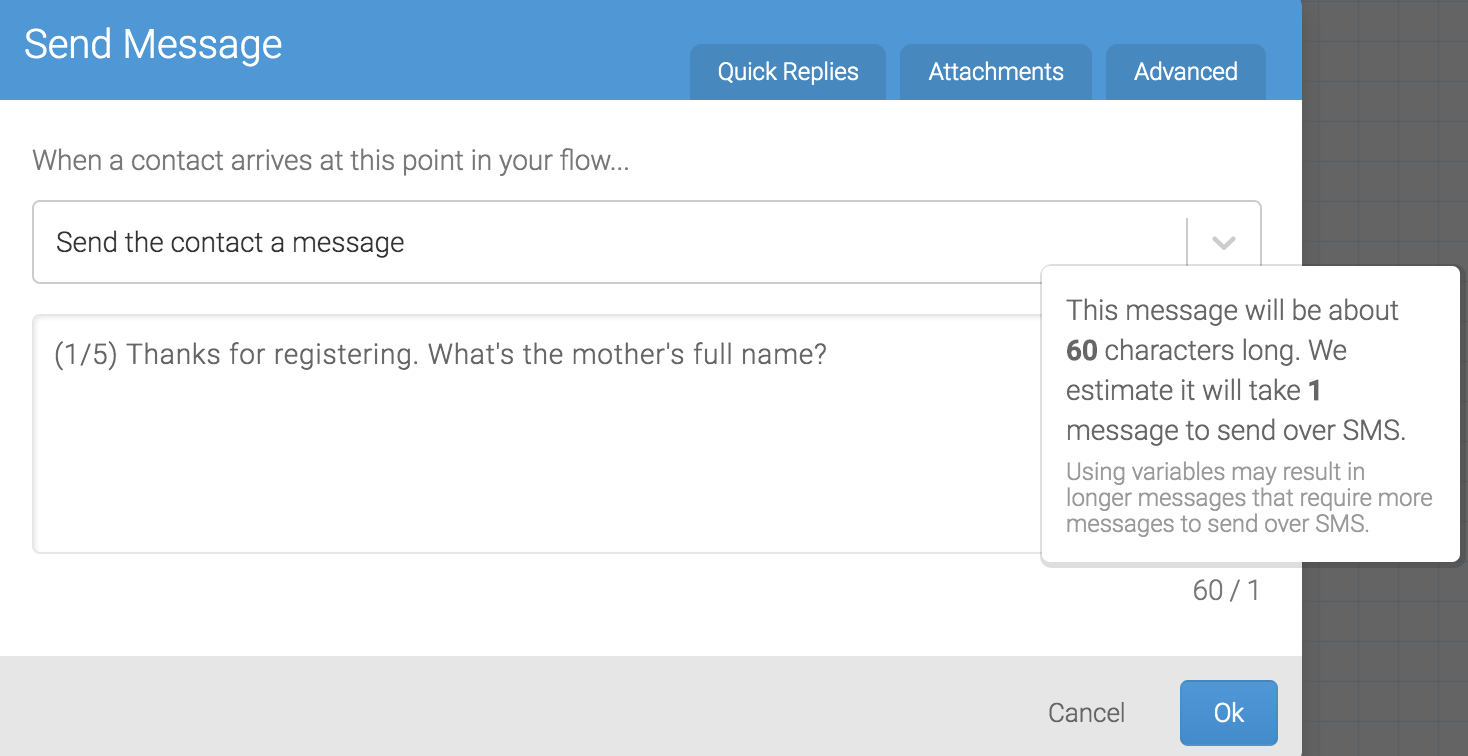Click "message to send over SMS" tooltip line

(1236, 431)
